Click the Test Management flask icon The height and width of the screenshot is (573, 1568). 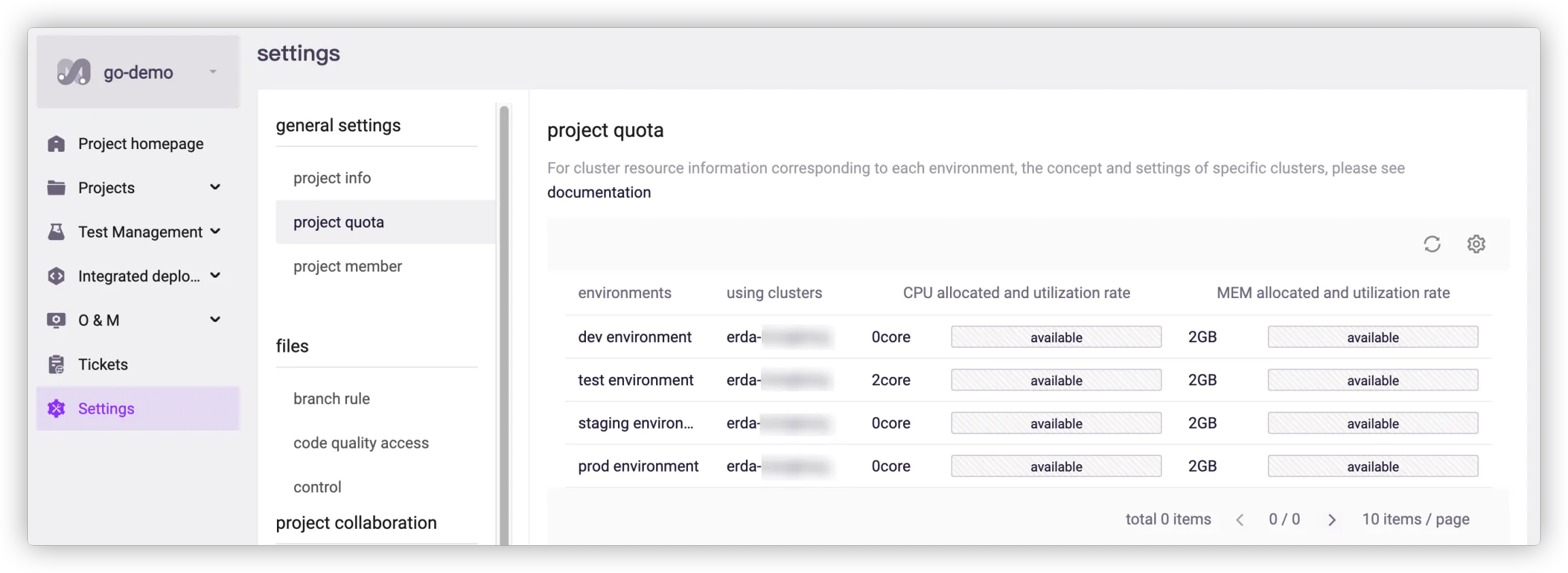(x=56, y=232)
